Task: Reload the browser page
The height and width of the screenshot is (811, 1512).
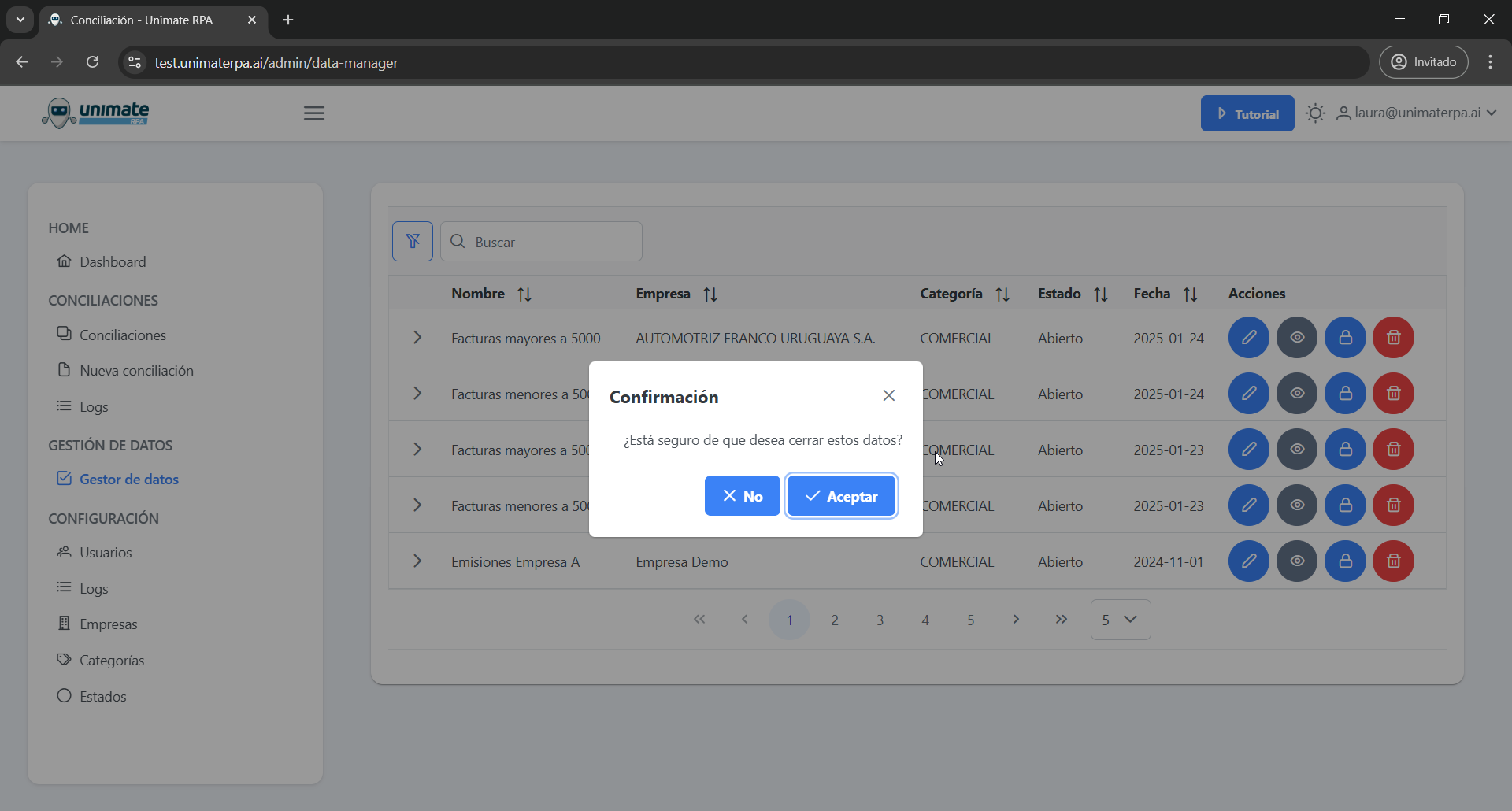Action: click(x=92, y=62)
